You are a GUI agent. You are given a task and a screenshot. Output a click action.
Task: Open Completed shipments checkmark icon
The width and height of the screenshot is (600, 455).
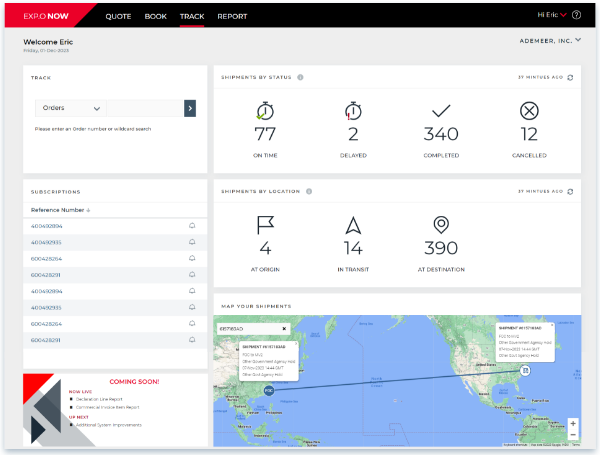pyautogui.click(x=441, y=111)
